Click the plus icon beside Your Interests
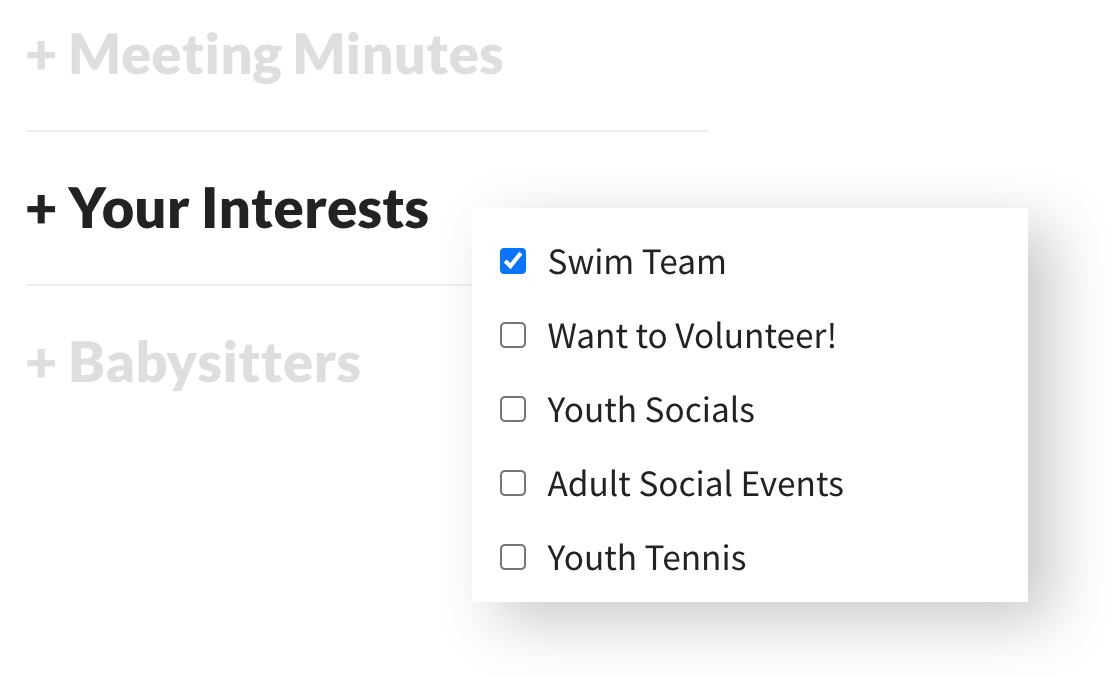This screenshot has height=677, width=1115. (x=40, y=210)
